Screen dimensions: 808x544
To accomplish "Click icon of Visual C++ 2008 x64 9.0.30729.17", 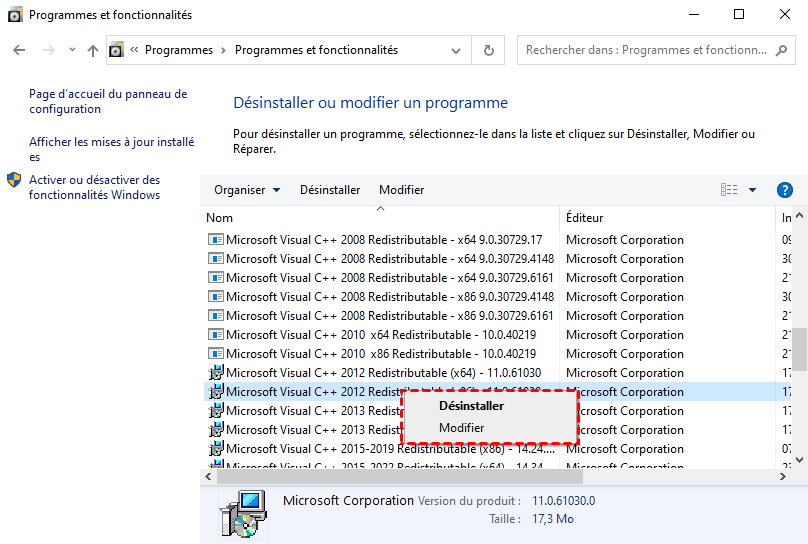I will pyautogui.click(x=215, y=240).
